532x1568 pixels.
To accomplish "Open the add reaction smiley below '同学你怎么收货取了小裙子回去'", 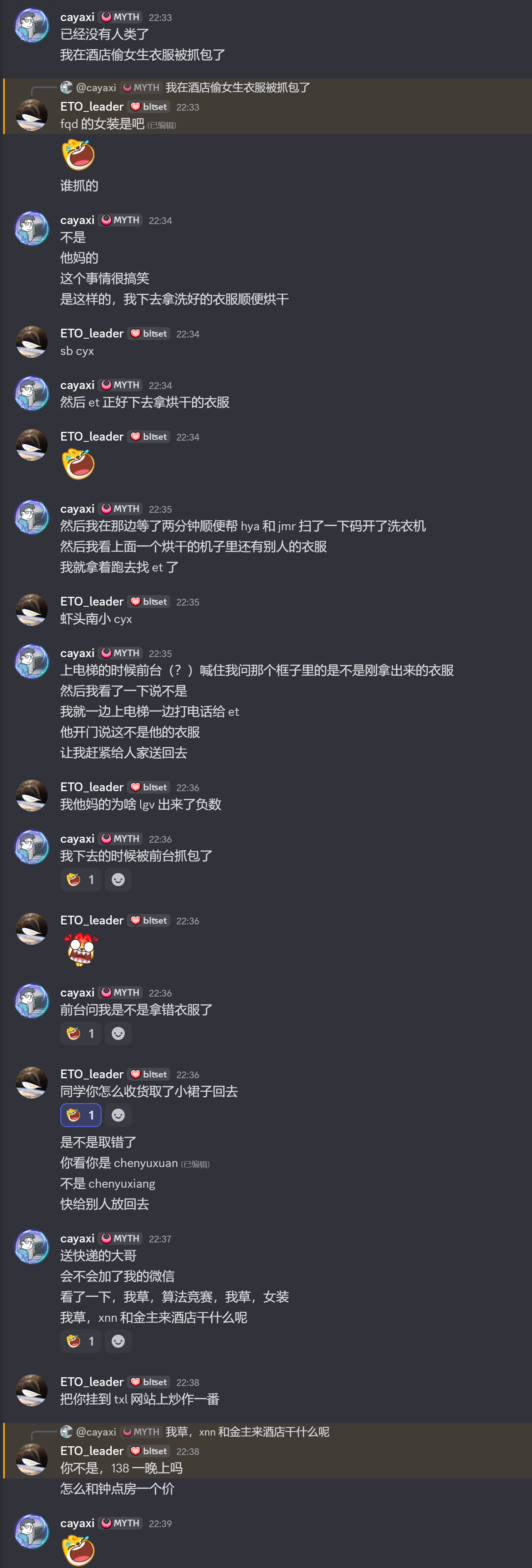I will [x=118, y=1115].
